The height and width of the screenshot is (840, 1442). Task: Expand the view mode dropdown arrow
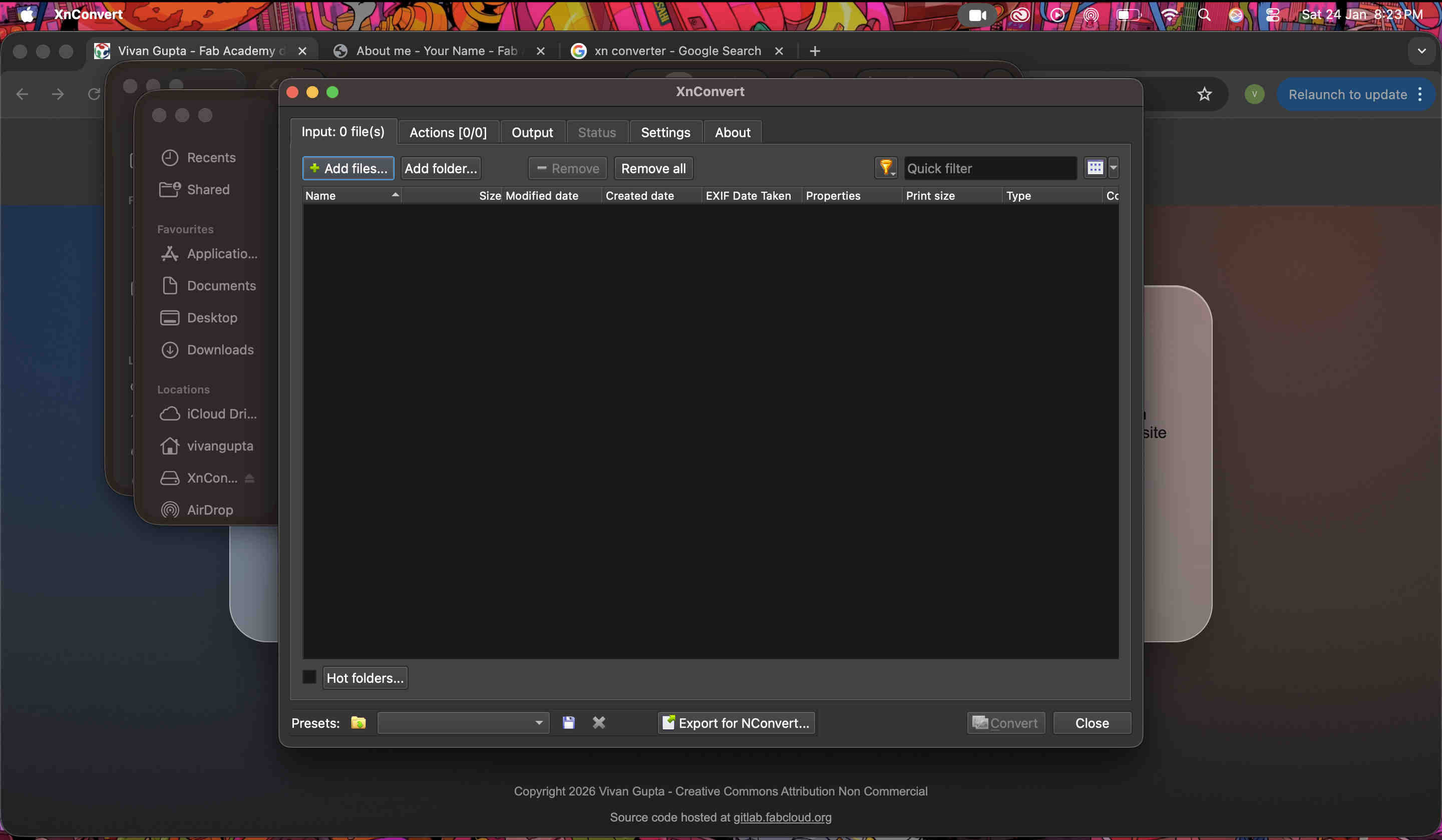1113,168
